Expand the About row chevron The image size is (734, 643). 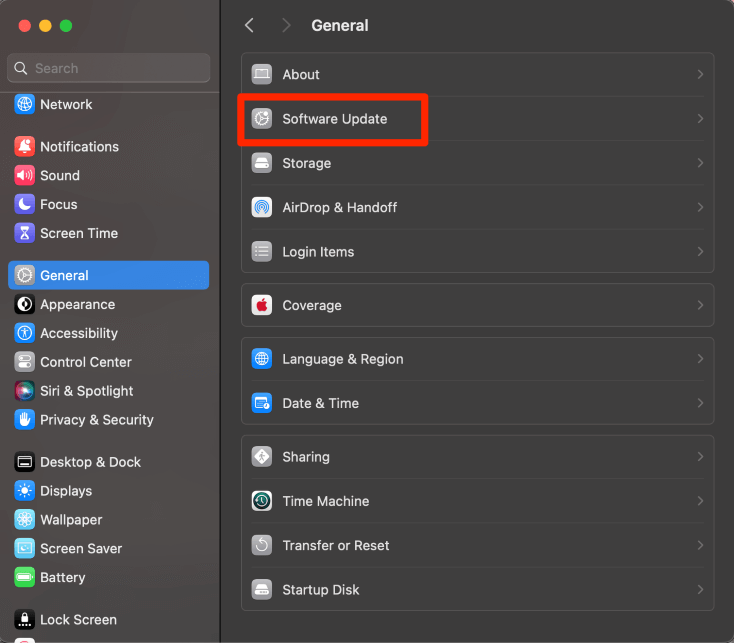coord(700,74)
